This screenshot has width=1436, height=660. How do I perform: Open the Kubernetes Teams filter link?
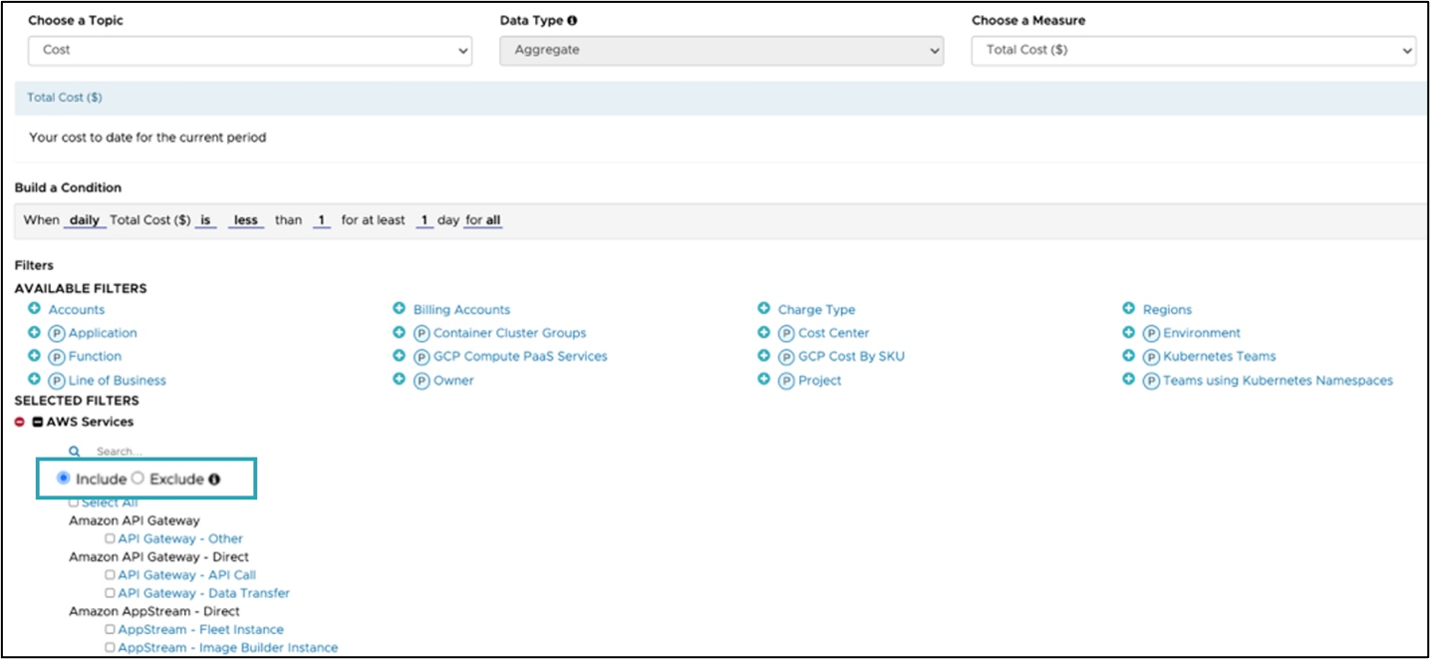[1219, 356]
